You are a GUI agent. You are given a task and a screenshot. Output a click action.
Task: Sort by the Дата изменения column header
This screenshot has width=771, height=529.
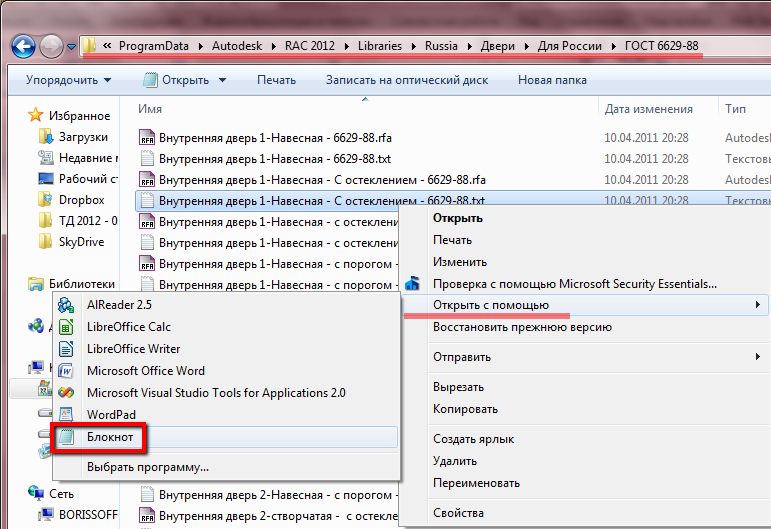[649, 109]
